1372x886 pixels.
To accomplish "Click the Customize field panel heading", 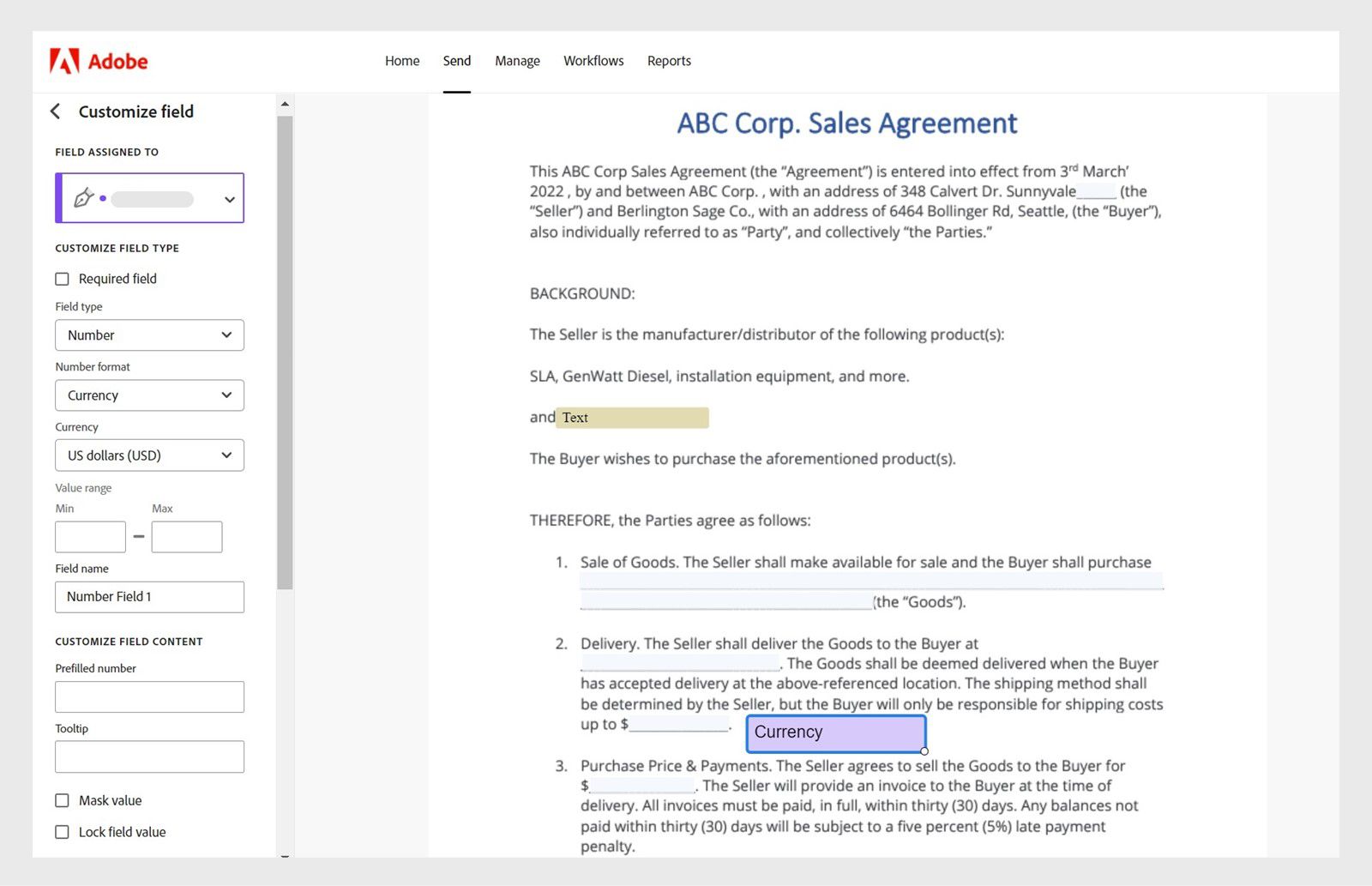I will pyautogui.click(x=136, y=112).
